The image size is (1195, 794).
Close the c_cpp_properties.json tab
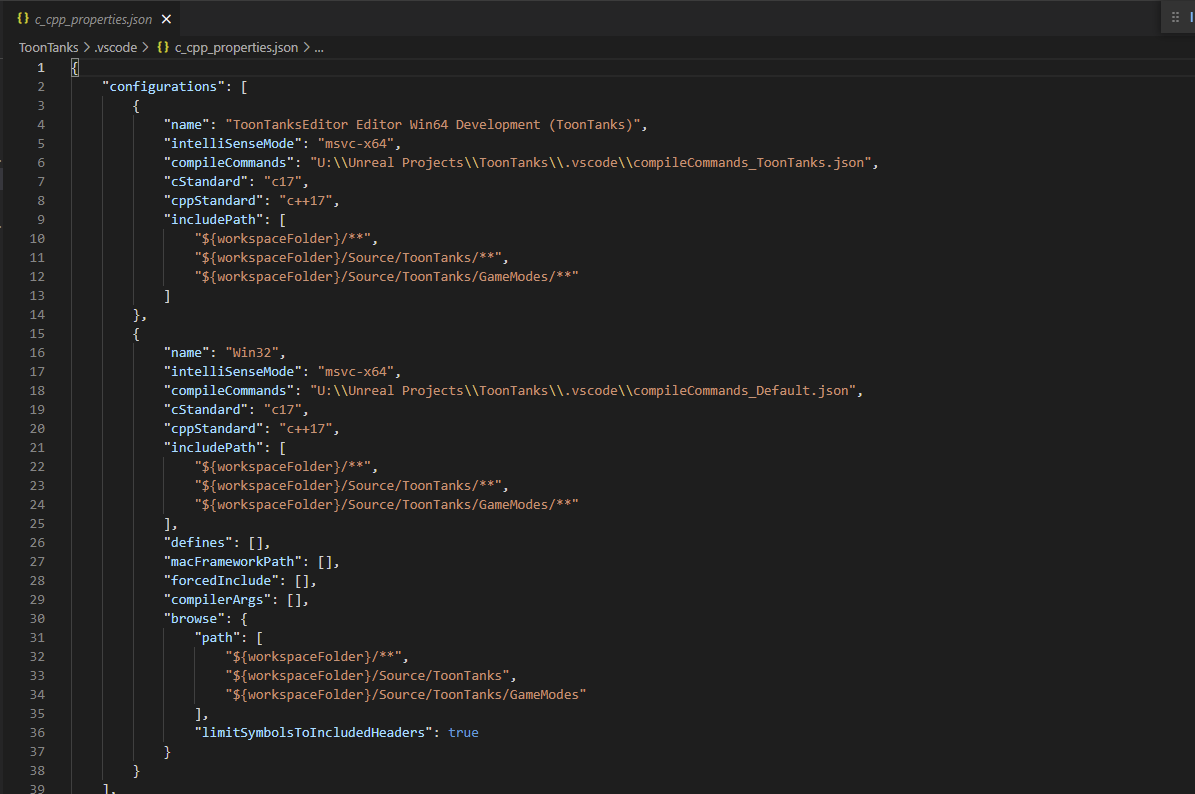tap(166, 18)
